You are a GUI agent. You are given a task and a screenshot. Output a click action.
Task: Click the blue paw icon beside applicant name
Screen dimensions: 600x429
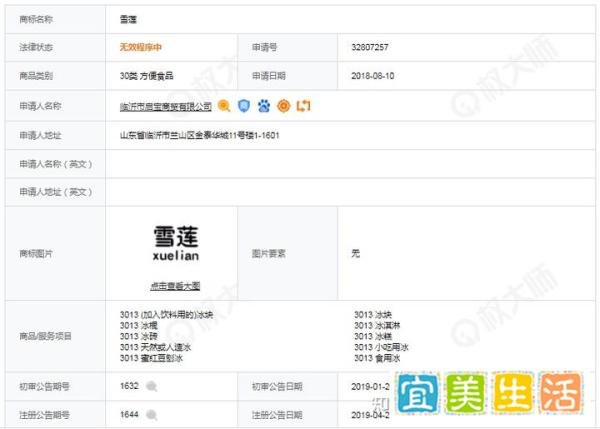[x=264, y=106]
